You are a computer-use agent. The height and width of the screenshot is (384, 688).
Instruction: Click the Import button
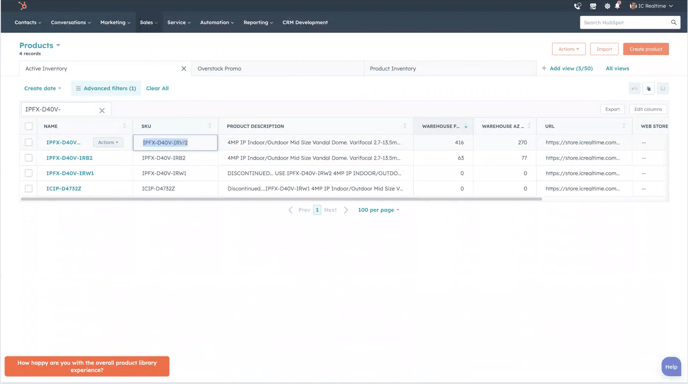[604, 49]
